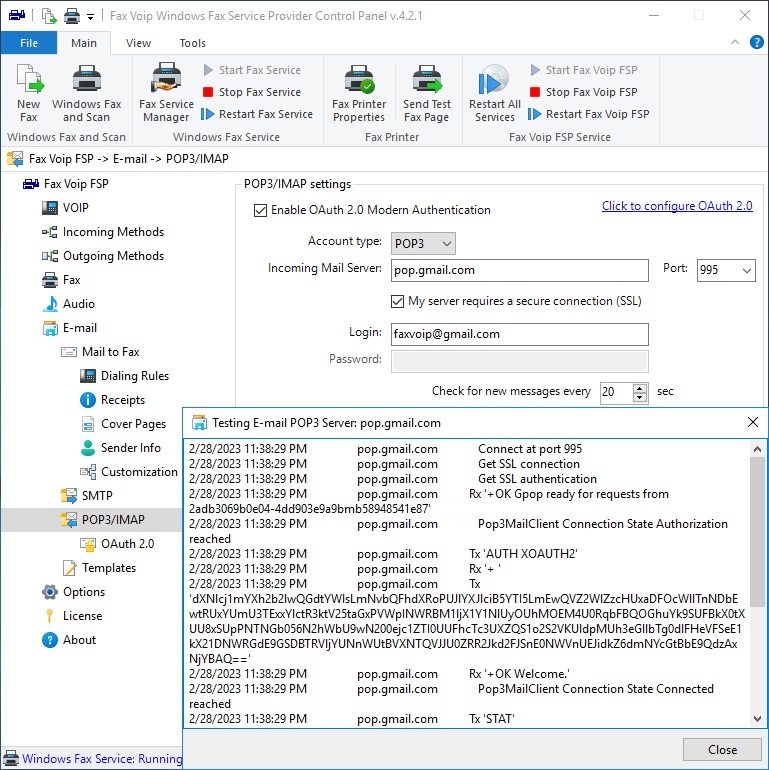Open Incoming Methods tree item
Viewport: 769px width, 770px height.
103,232
